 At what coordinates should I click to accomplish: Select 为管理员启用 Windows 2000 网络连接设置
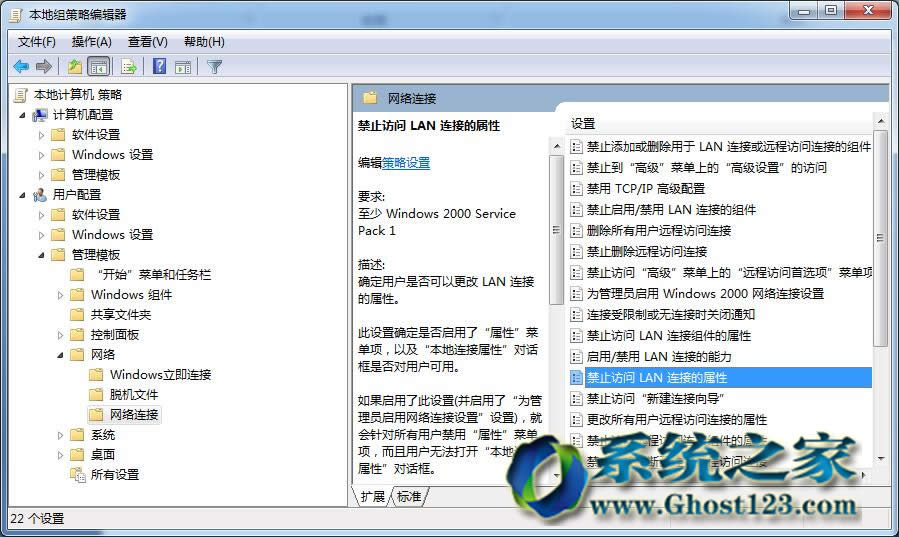(705, 293)
